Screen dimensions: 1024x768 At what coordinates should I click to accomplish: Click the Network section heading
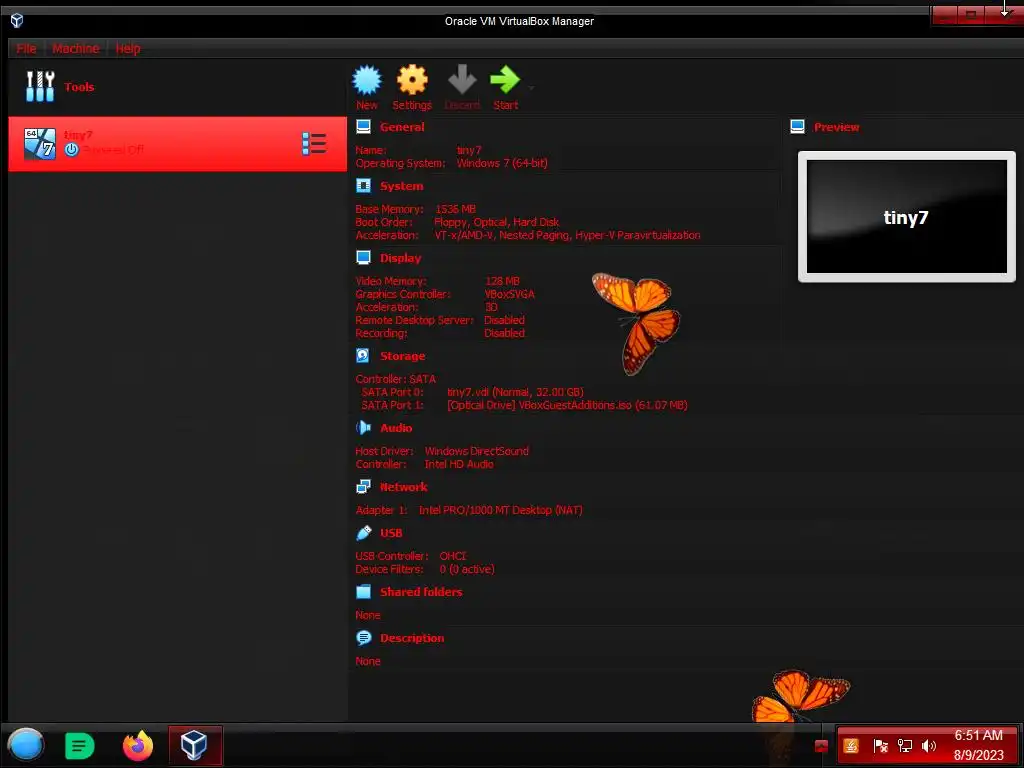coord(404,487)
